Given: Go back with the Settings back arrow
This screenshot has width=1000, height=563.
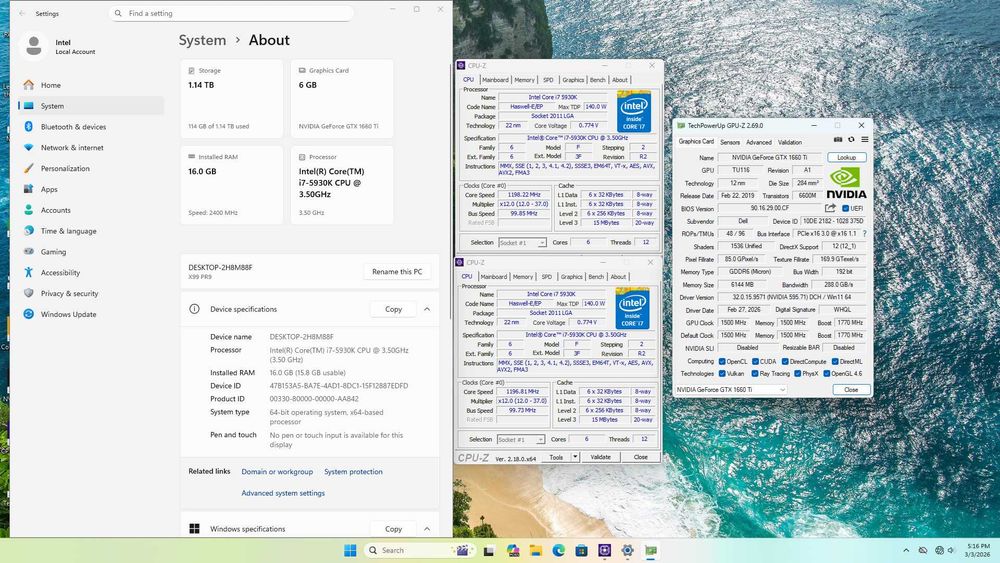Looking at the screenshot, I should coord(22,13).
